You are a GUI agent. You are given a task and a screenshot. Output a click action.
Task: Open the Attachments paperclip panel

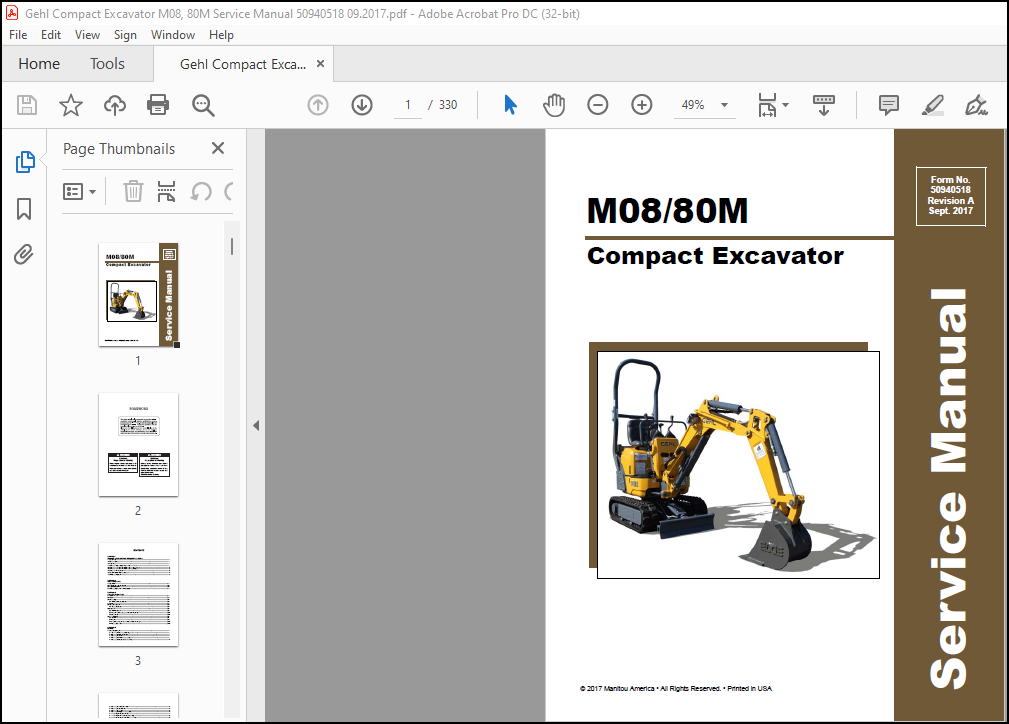coord(24,254)
